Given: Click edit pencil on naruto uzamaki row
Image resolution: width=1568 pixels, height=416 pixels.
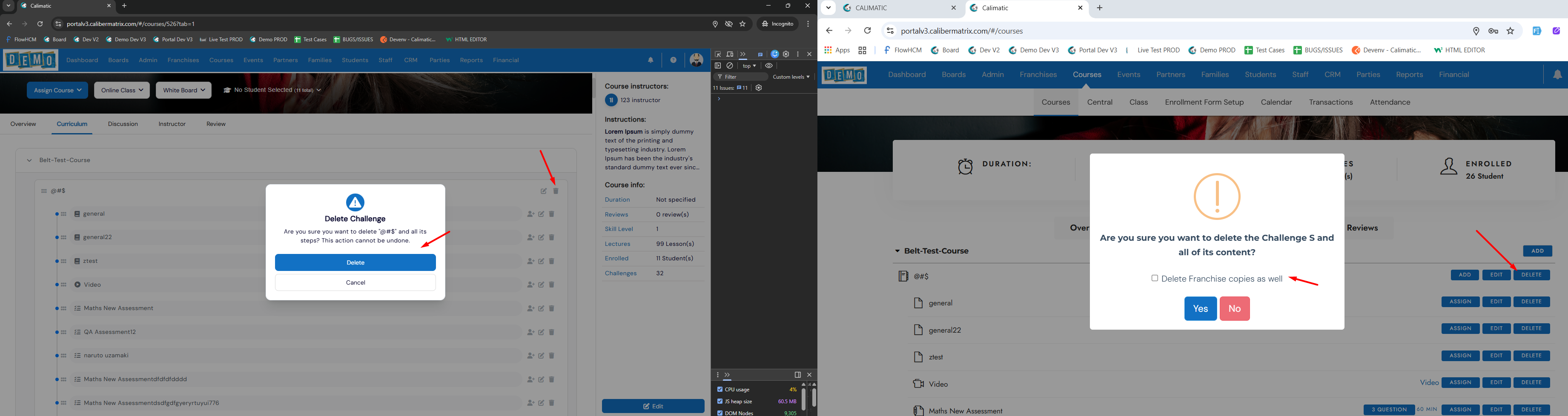Looking at the screenshot, I should click(541, 356).
